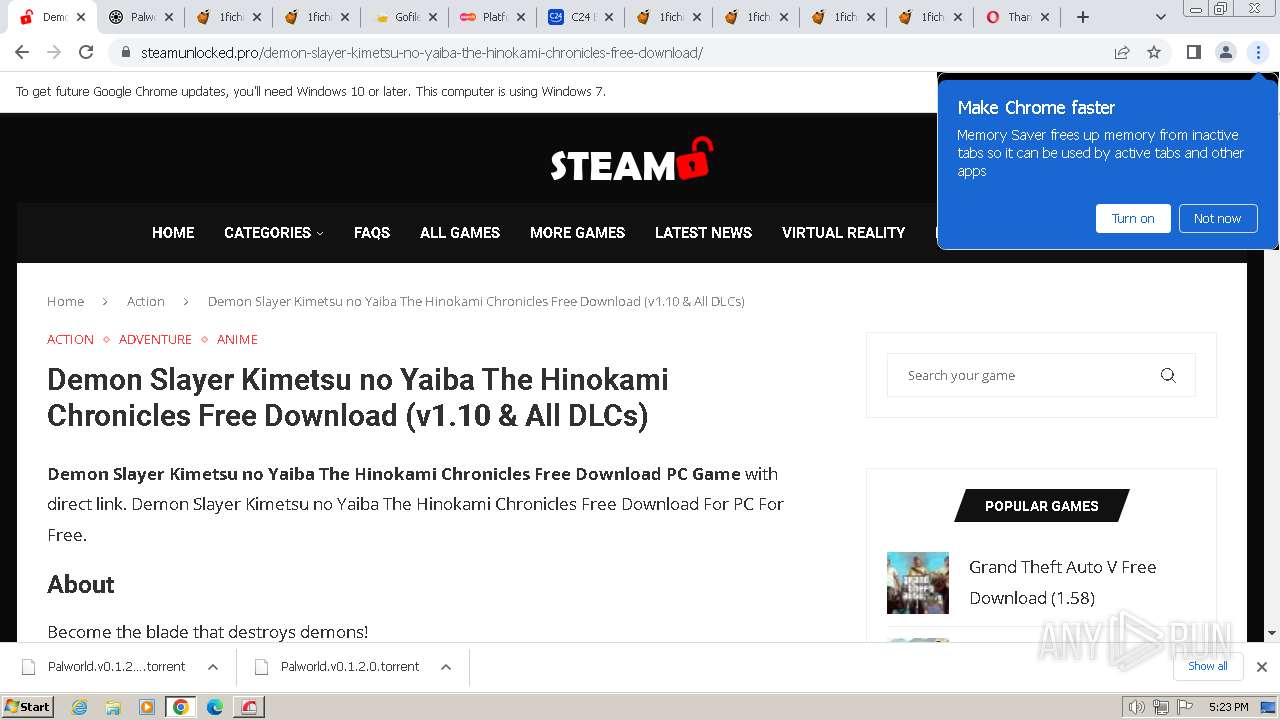Open the HOME menu item

click(x=173, y=232)
